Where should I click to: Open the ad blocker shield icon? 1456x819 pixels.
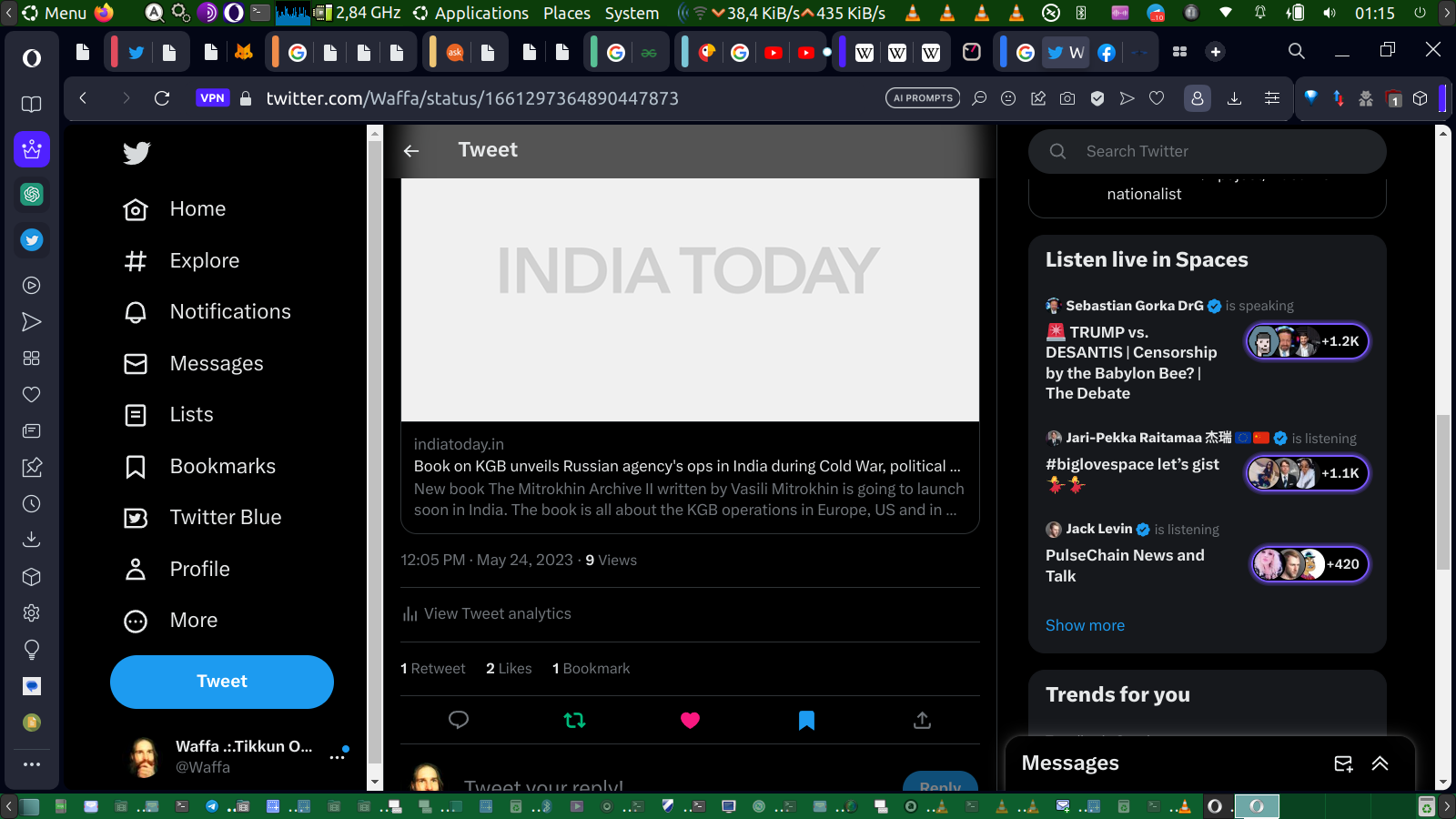point(1097,98)
